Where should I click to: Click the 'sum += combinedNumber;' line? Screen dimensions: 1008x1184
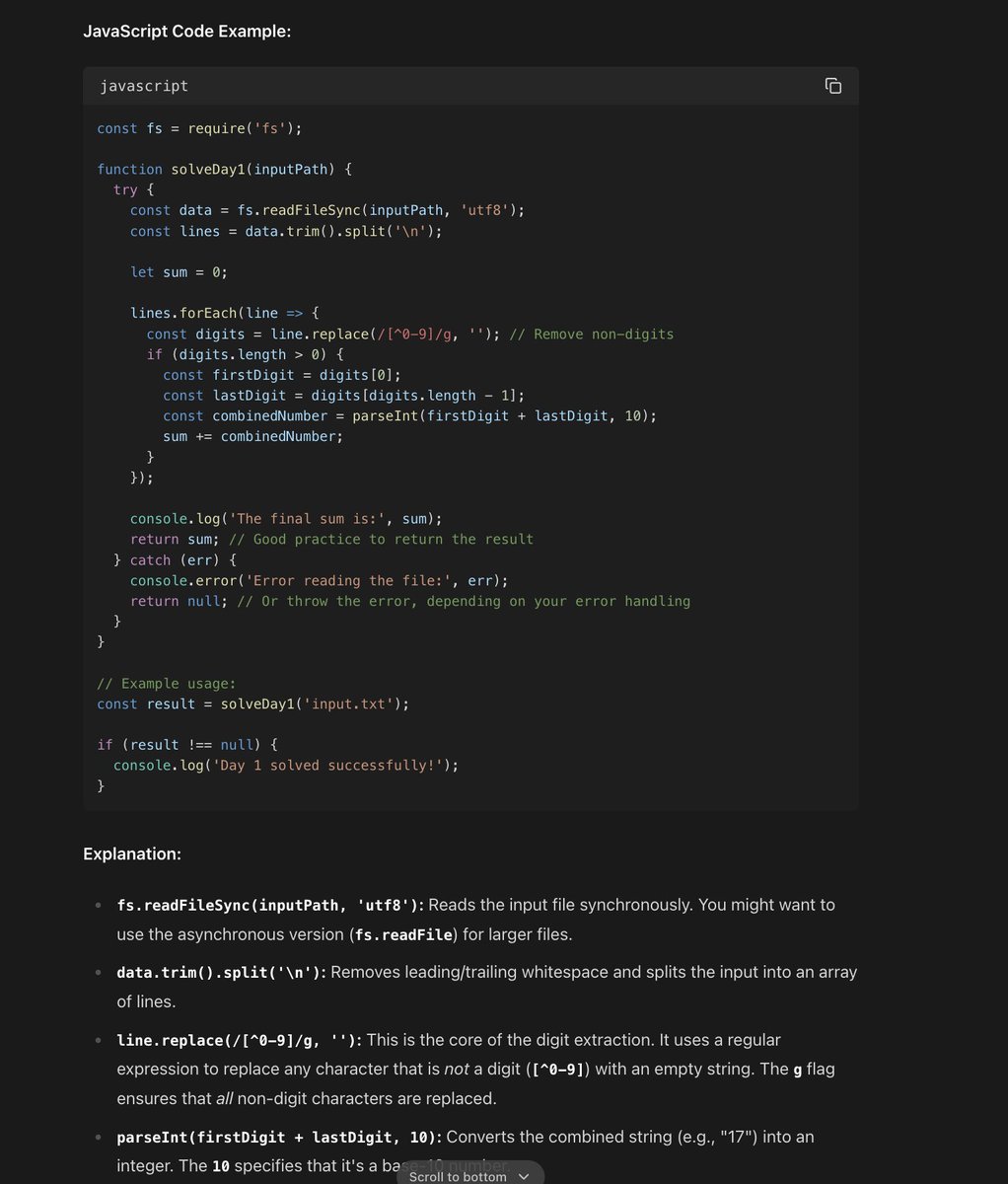click(x=253, y=436)
